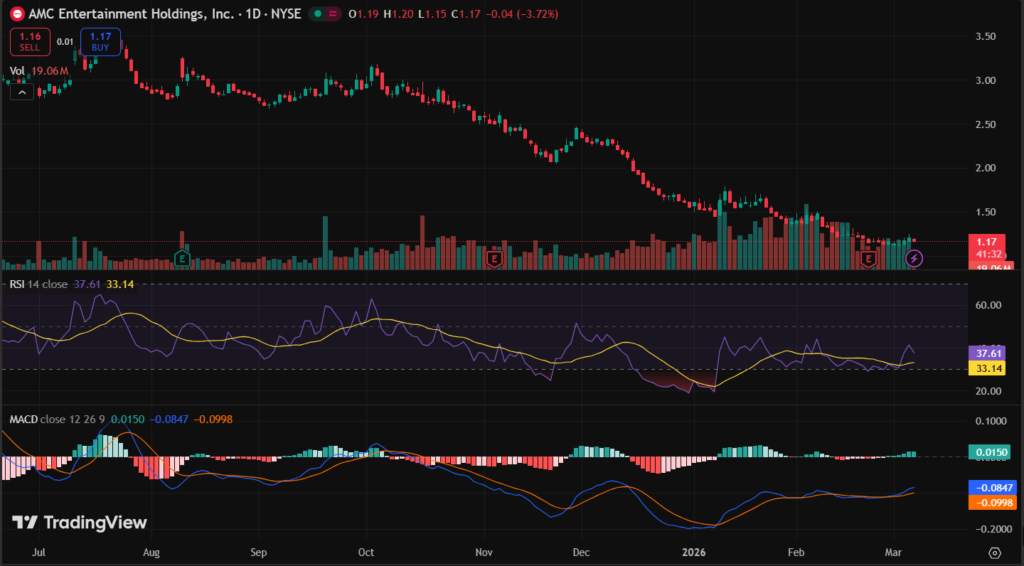Click the TradingView logo link
Screen dimensions: 1024x566
(80, 522)
